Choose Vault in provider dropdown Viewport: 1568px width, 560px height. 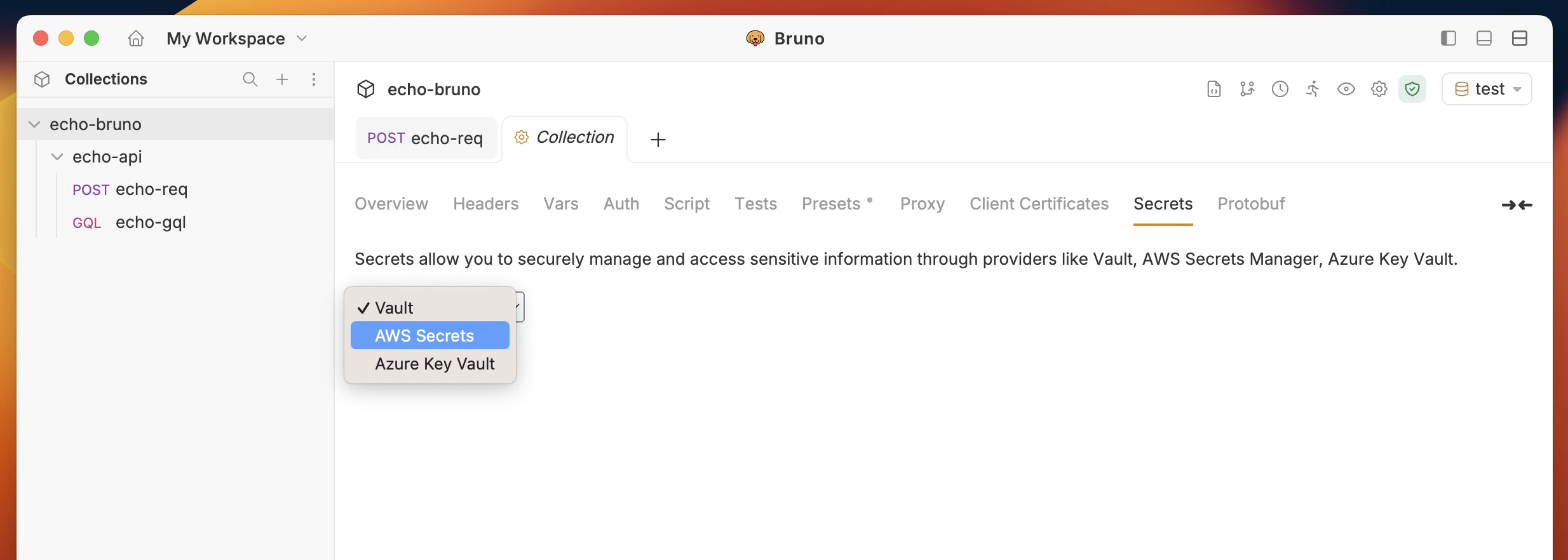[430, 308]
